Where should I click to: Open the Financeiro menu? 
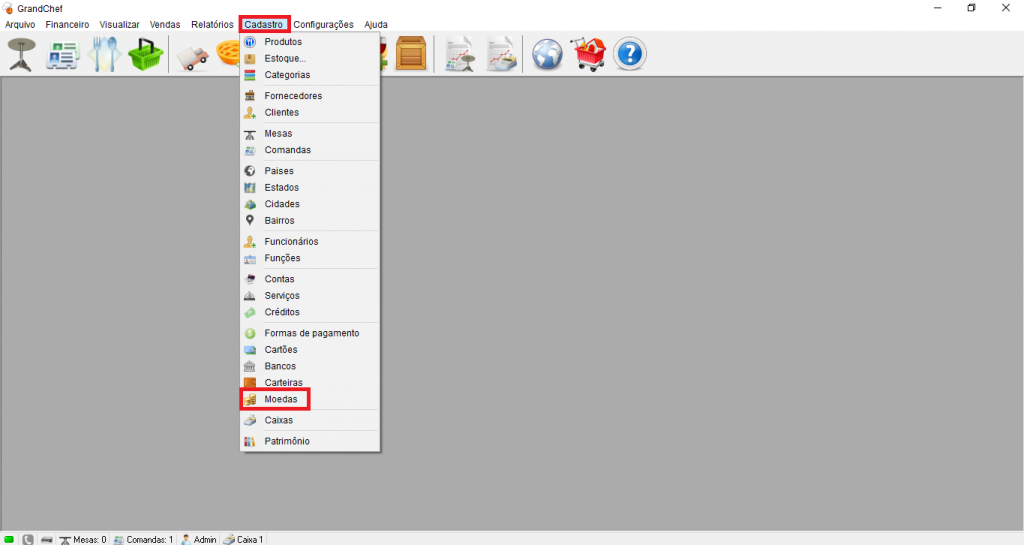point(67,24)
